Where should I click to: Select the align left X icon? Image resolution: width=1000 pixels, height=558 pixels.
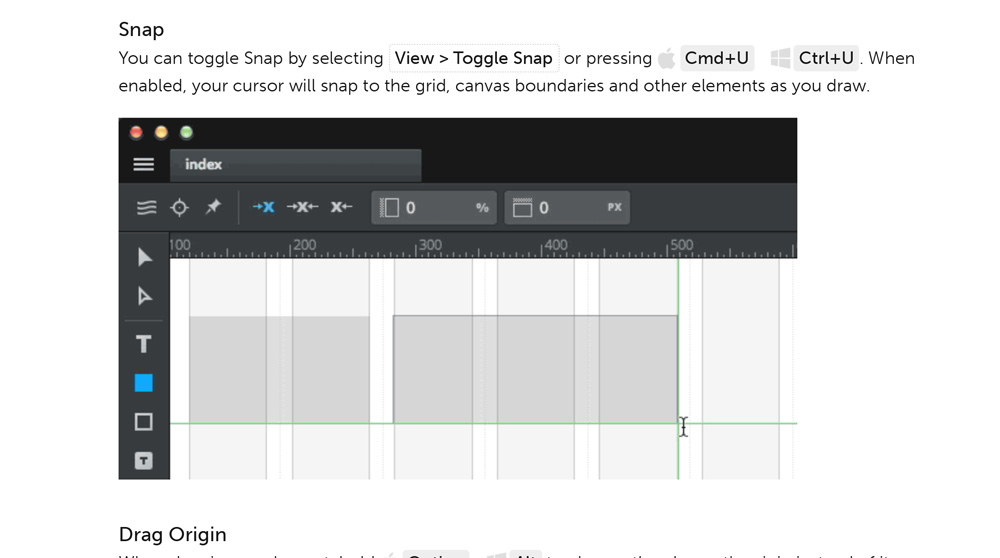pos(263,207)
